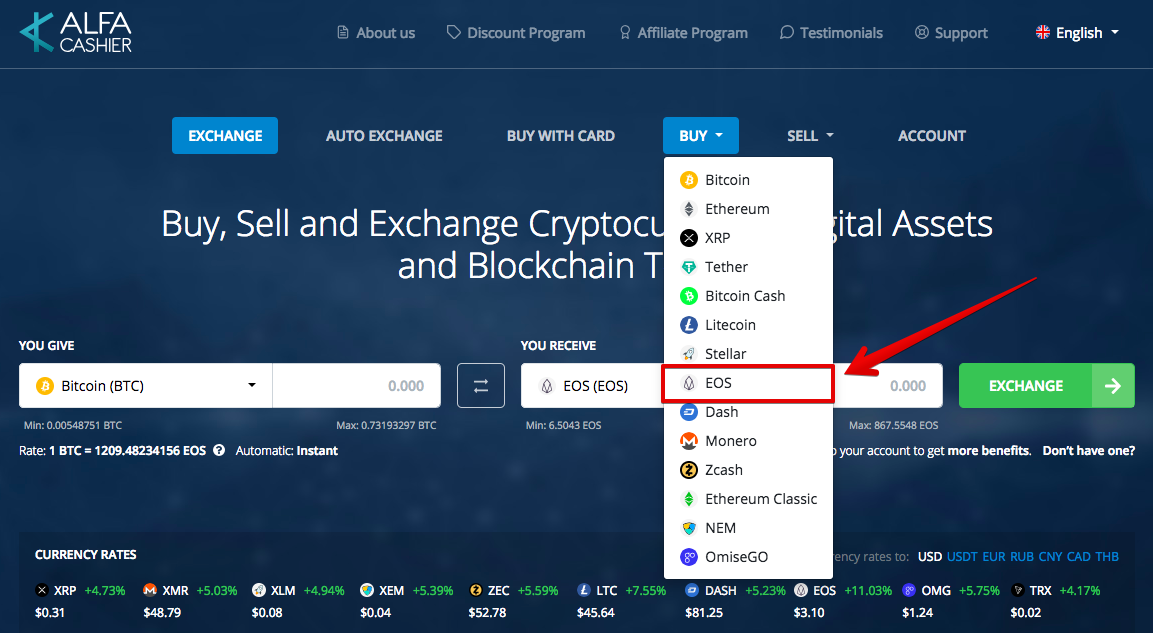The width and height of the screenshot is (1153, 633).
Task: Click the "Don't have one?" link
Action: (1088, 451)
